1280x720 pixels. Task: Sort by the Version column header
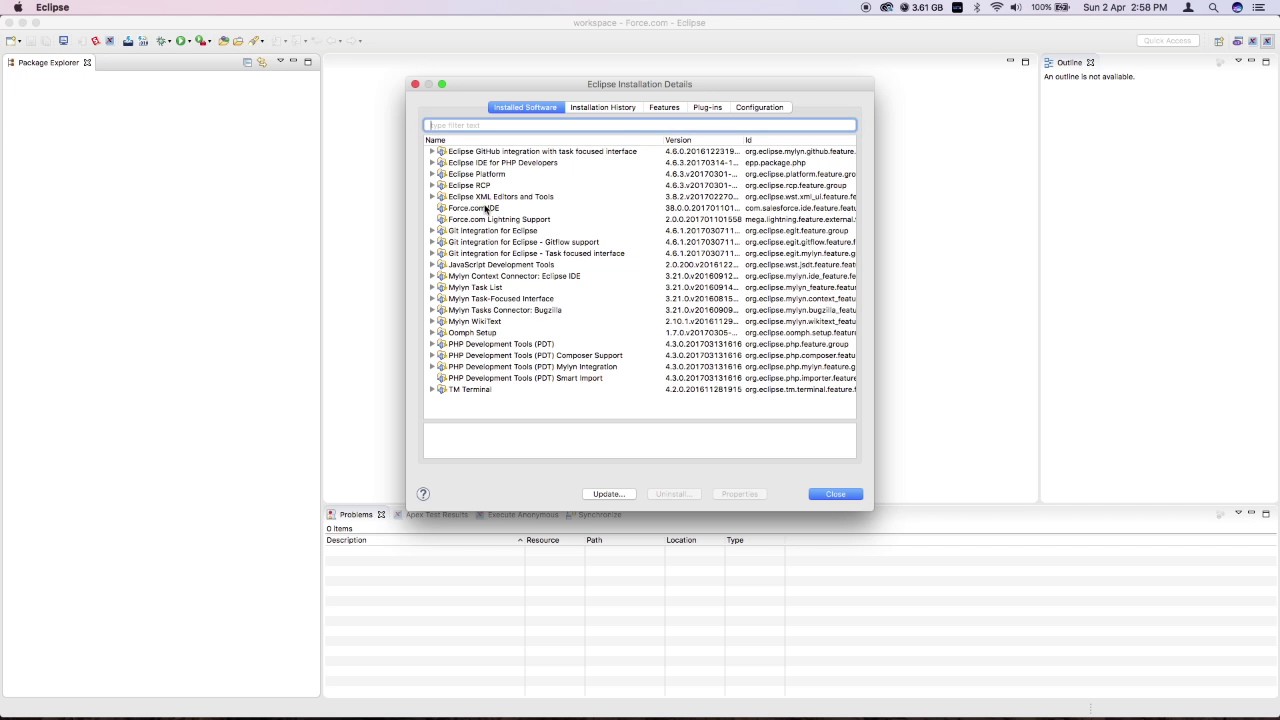click(703, 140)
